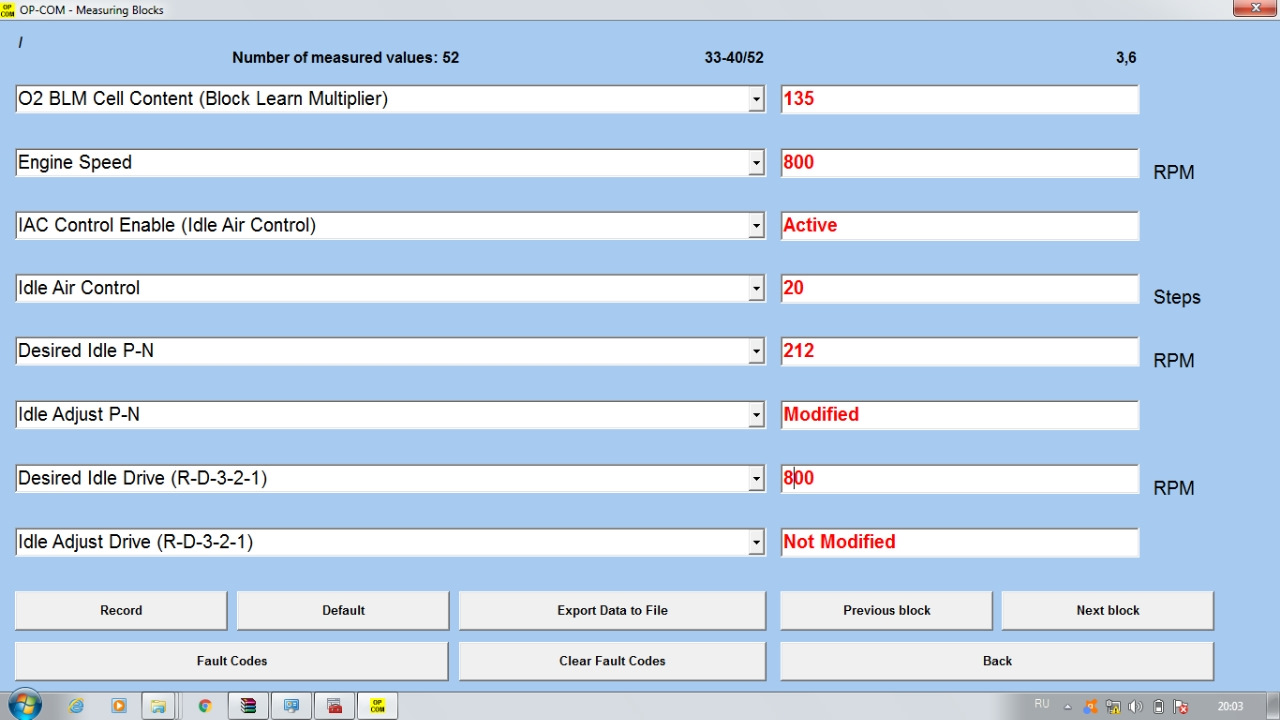Screen dimensions: 1280x720
Task: Open Windows Explorer folder icon in taskbar
Action: pyautogui.click(x=158, y=706)
